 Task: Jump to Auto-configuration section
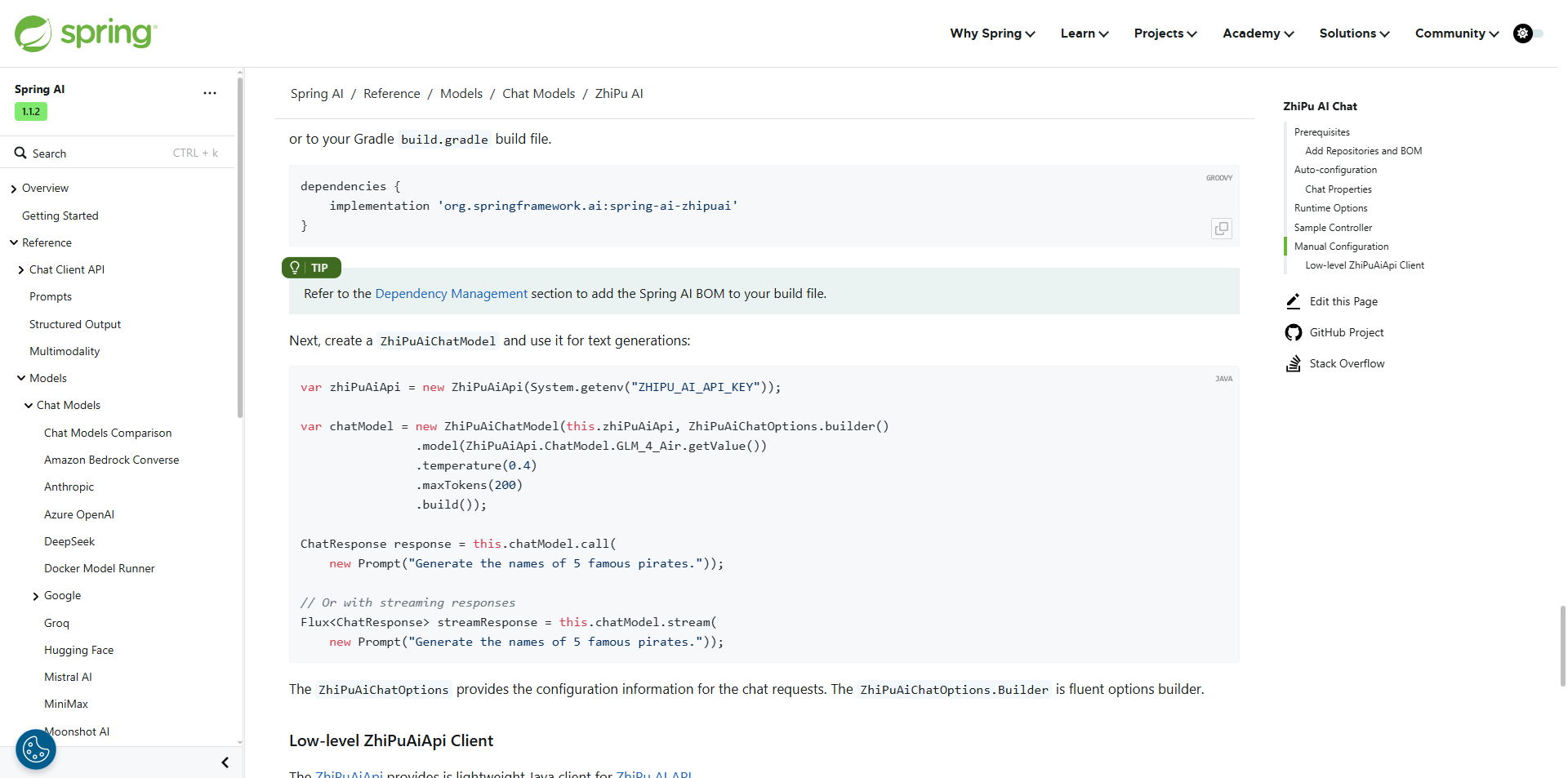(1335, 170)
